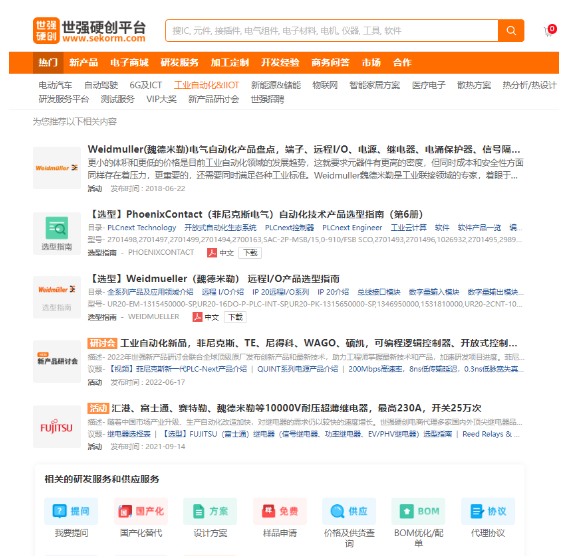
Task: Open the 电子商城 menu item
Action: (x=129, y=63)
